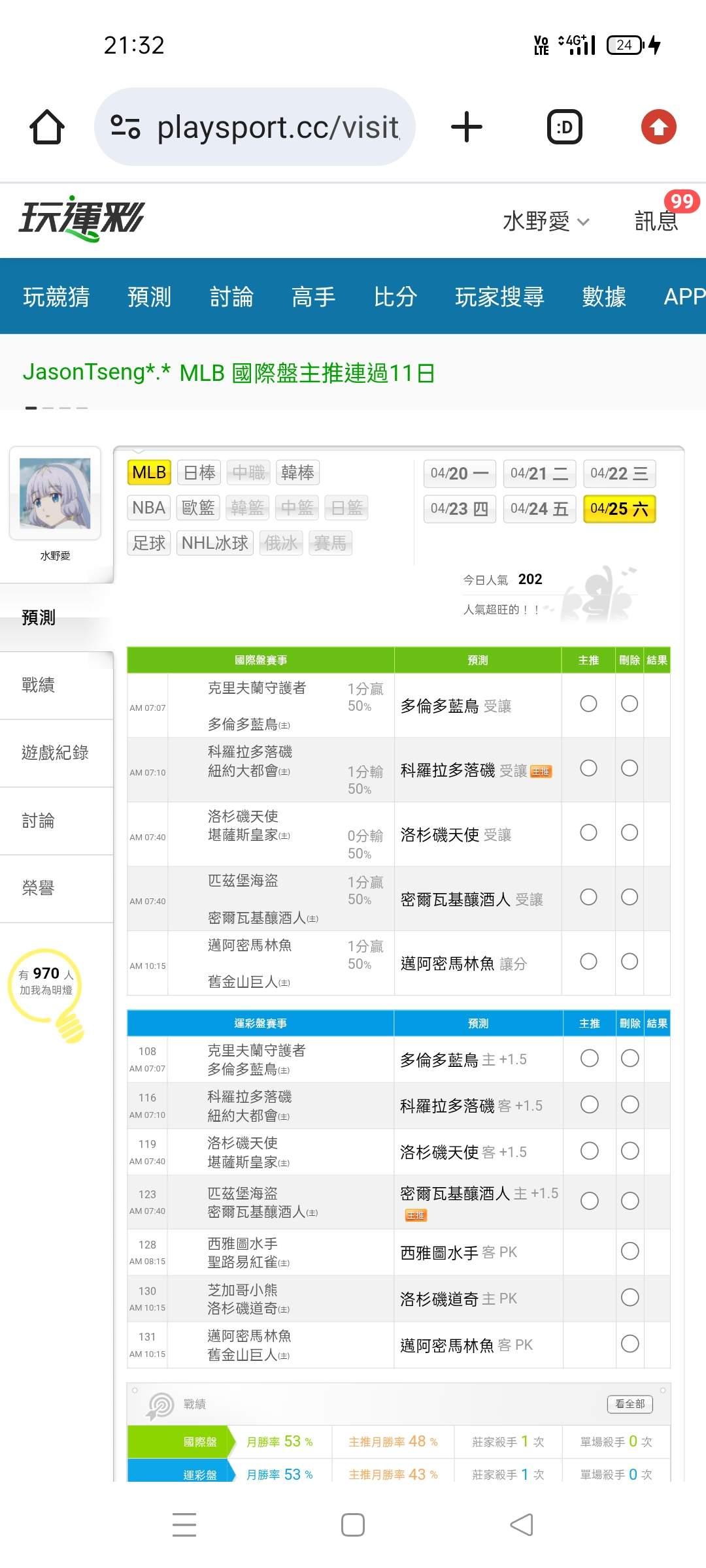Open 討論 in top navigation bar
Image resolution: width=706 pixels, height=1568 pixels.
[x=231, y=297]
